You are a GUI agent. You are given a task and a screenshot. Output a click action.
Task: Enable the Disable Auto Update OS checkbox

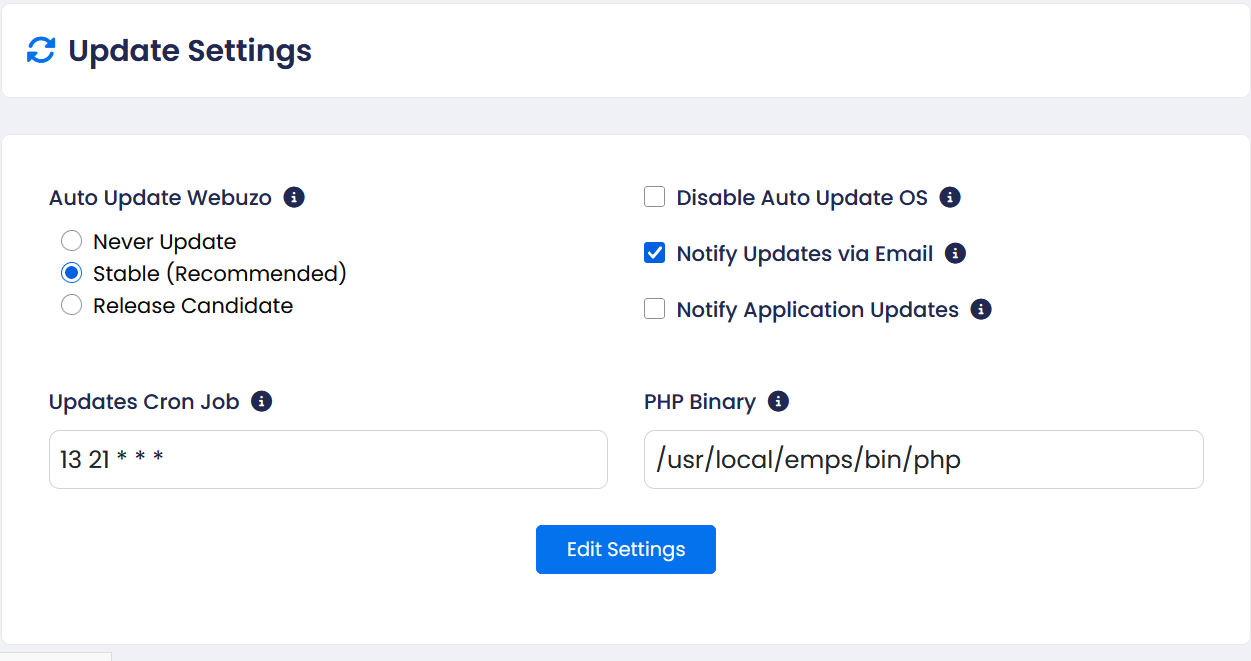655,197
